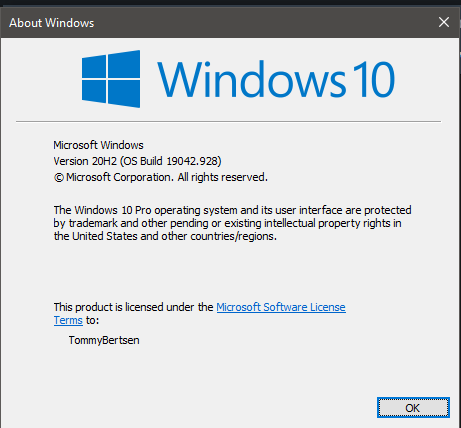Click the United States countries/regions line

click(165, 236)
